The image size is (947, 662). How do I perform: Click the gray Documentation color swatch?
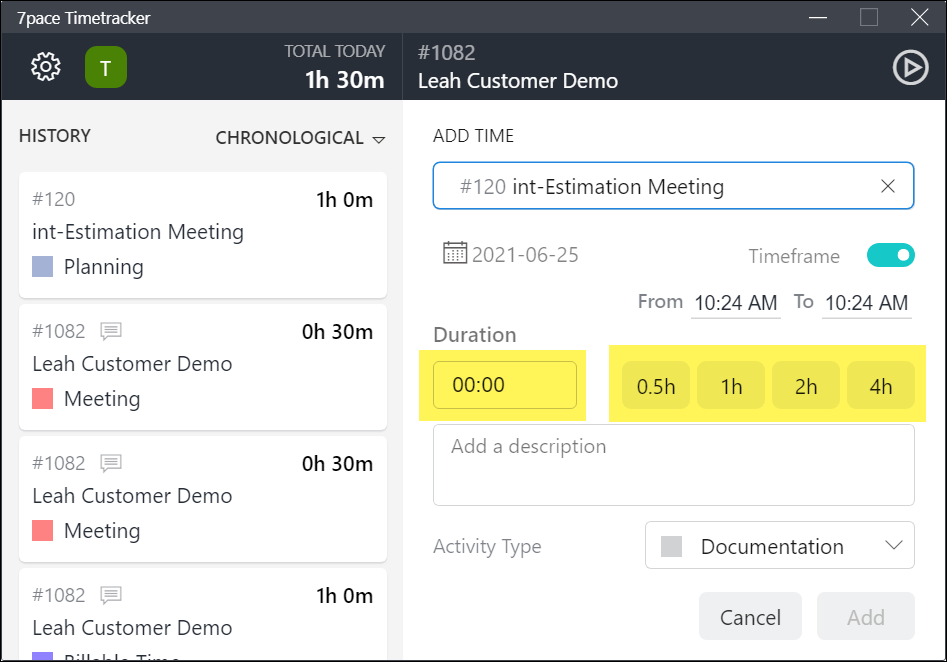click(x=671, y=546)
